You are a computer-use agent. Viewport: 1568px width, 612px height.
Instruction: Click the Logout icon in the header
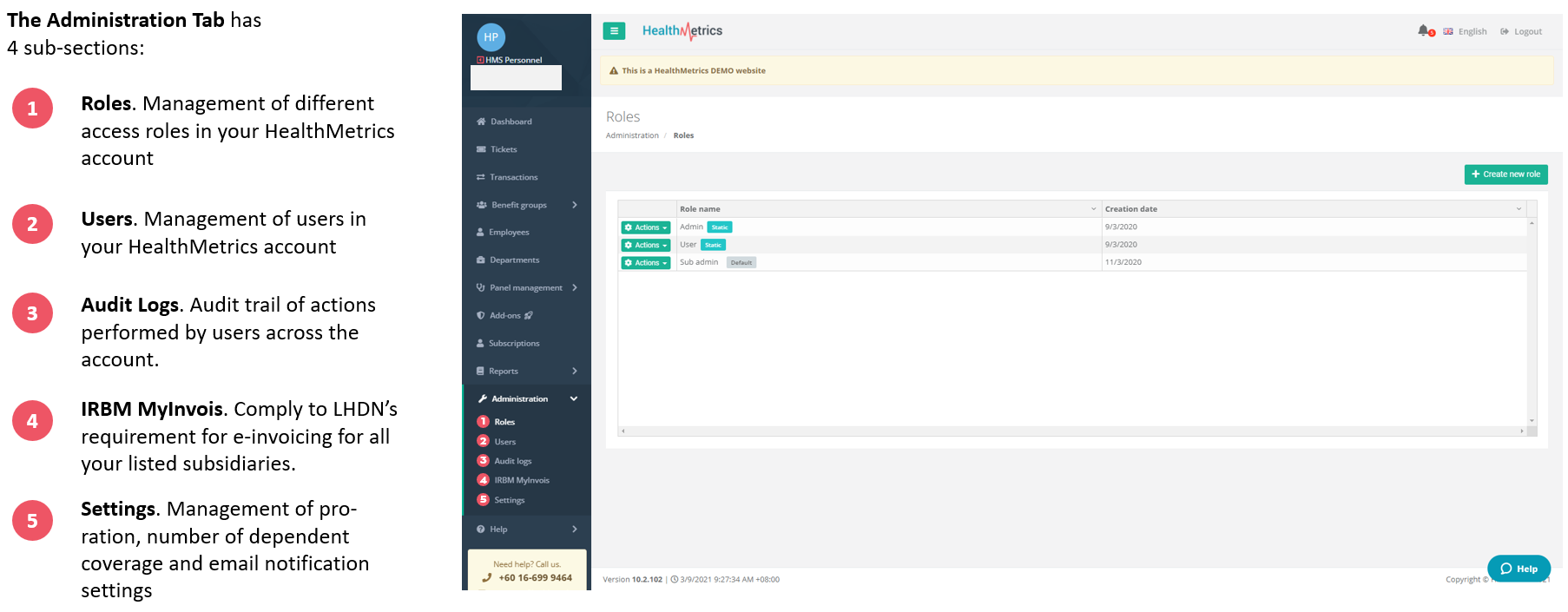coord(1505,31)
